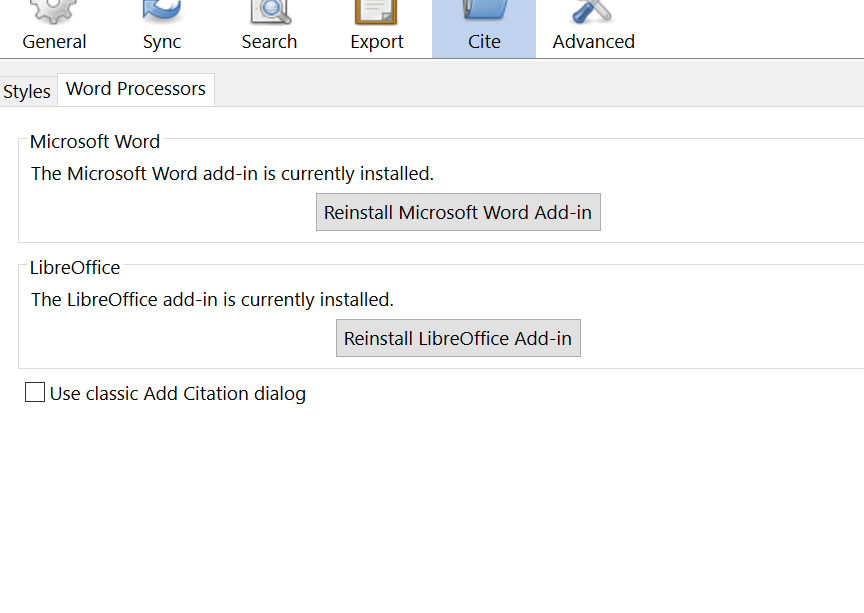Click the Microsoft Word group heading
Screen dimensions: 864x613
95,142
